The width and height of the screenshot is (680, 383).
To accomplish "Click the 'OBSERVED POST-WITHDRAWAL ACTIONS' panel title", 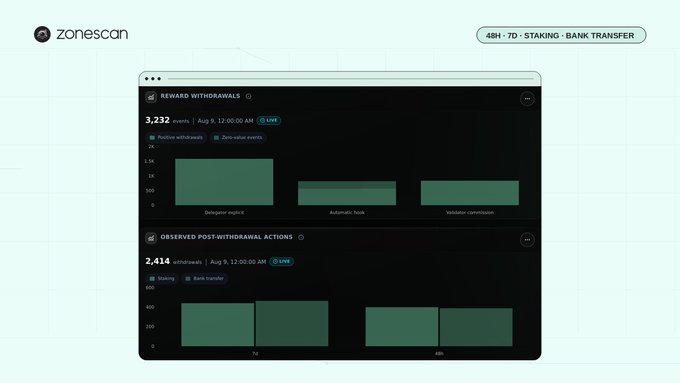I will [x=226, y=237].
